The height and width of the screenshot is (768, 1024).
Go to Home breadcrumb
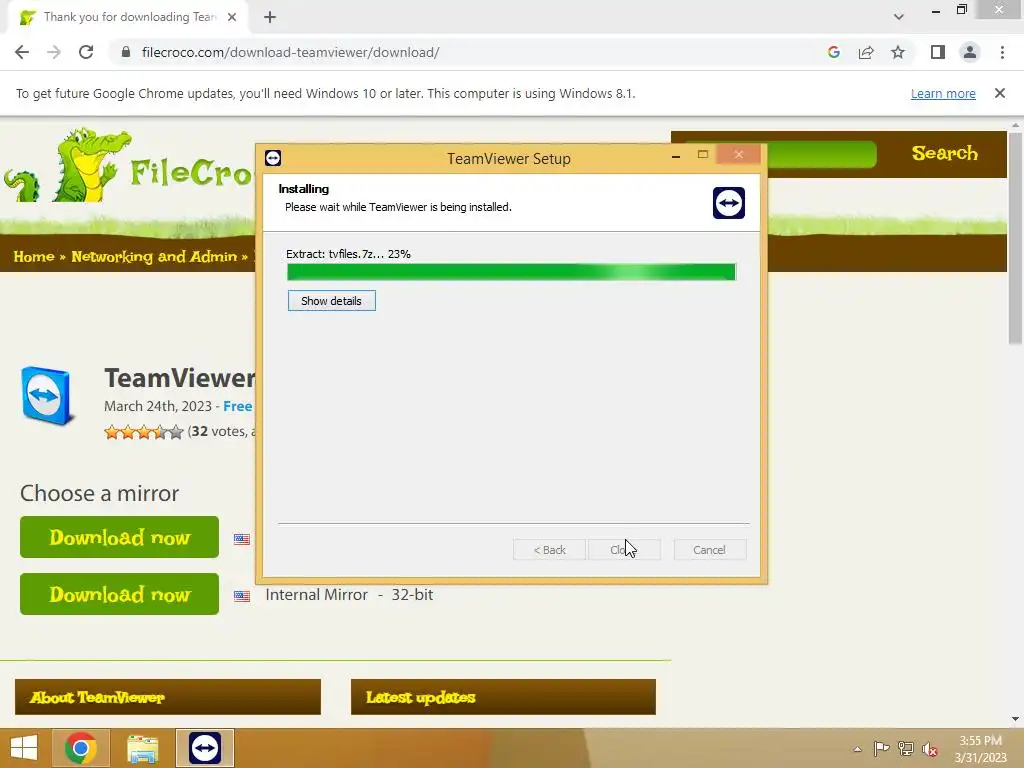[34, 257]
